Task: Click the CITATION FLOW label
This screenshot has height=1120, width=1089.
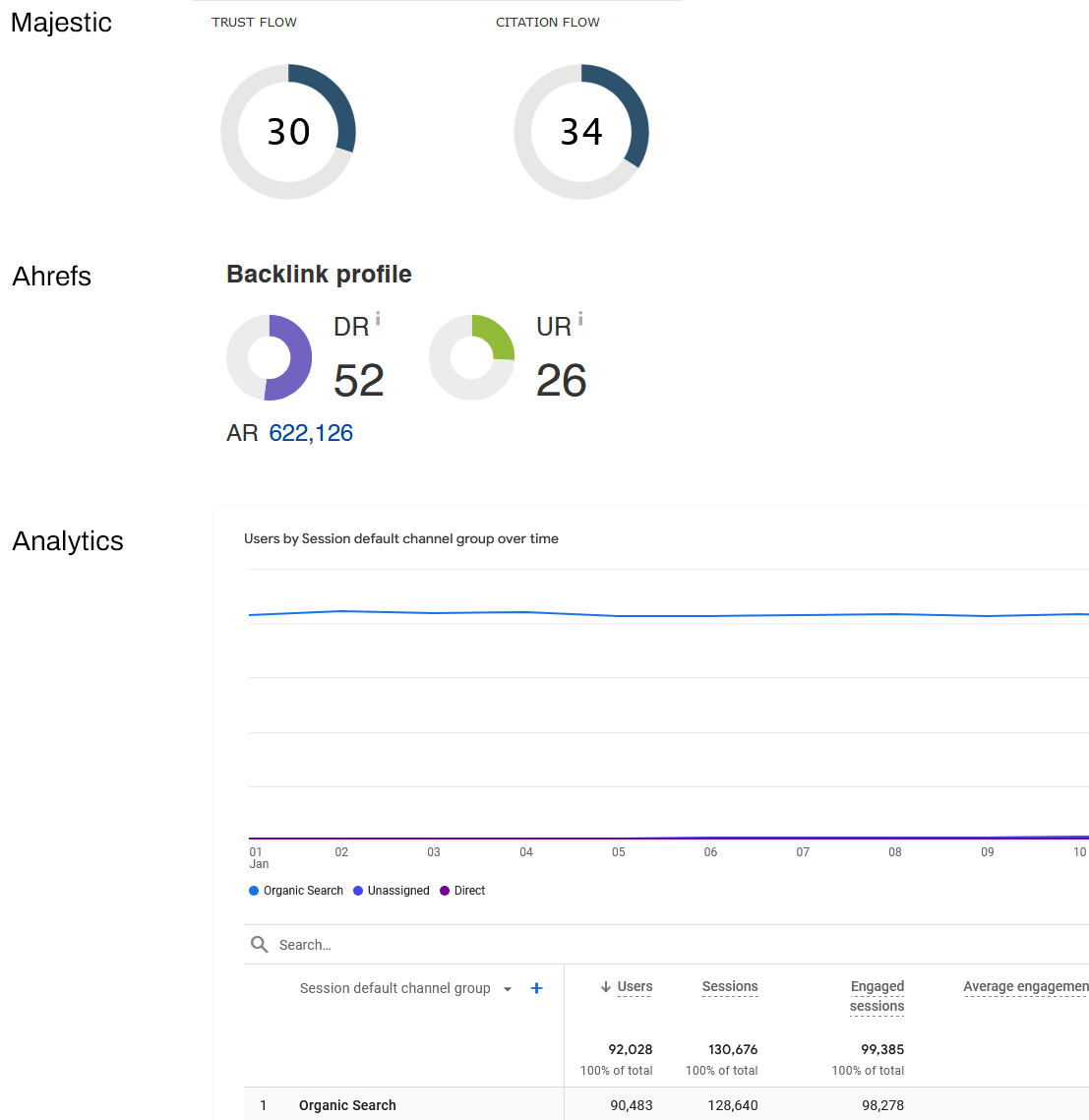Action: coord(548,22)
